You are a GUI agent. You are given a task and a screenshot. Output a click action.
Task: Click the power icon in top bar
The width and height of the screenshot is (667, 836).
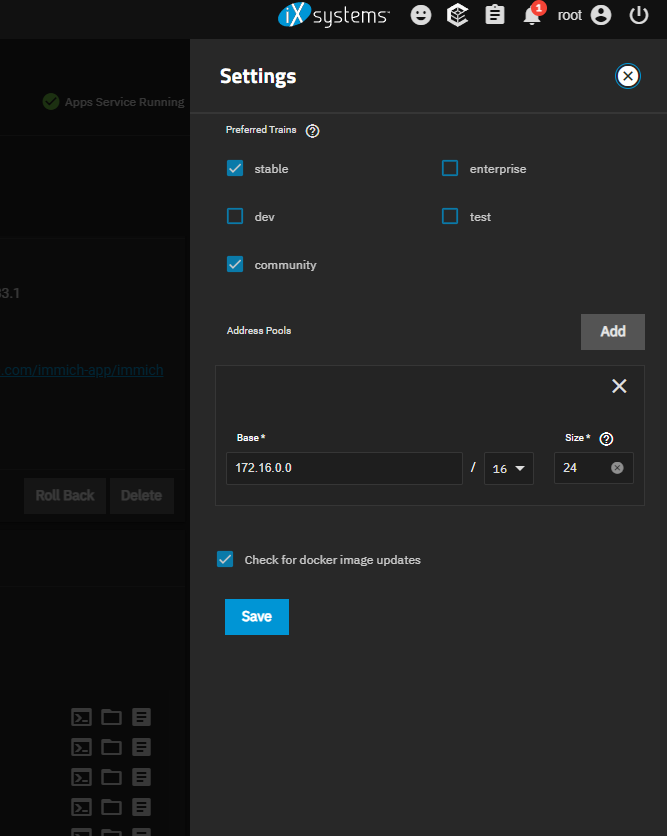coord(639,15)
